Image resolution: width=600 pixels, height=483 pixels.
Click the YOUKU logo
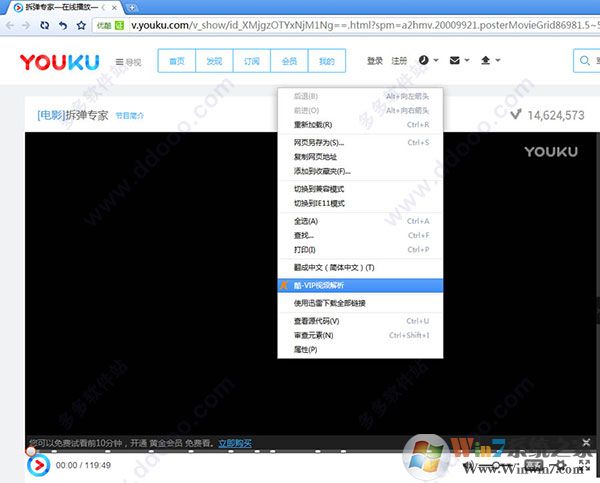(60, 62)
